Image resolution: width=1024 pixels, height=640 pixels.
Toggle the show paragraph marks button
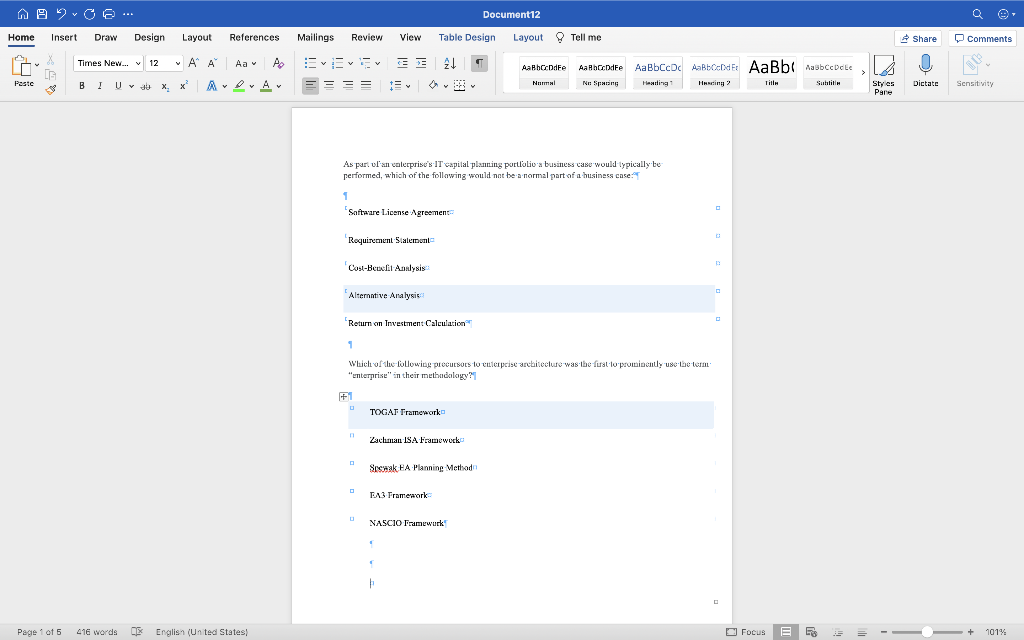479,63
